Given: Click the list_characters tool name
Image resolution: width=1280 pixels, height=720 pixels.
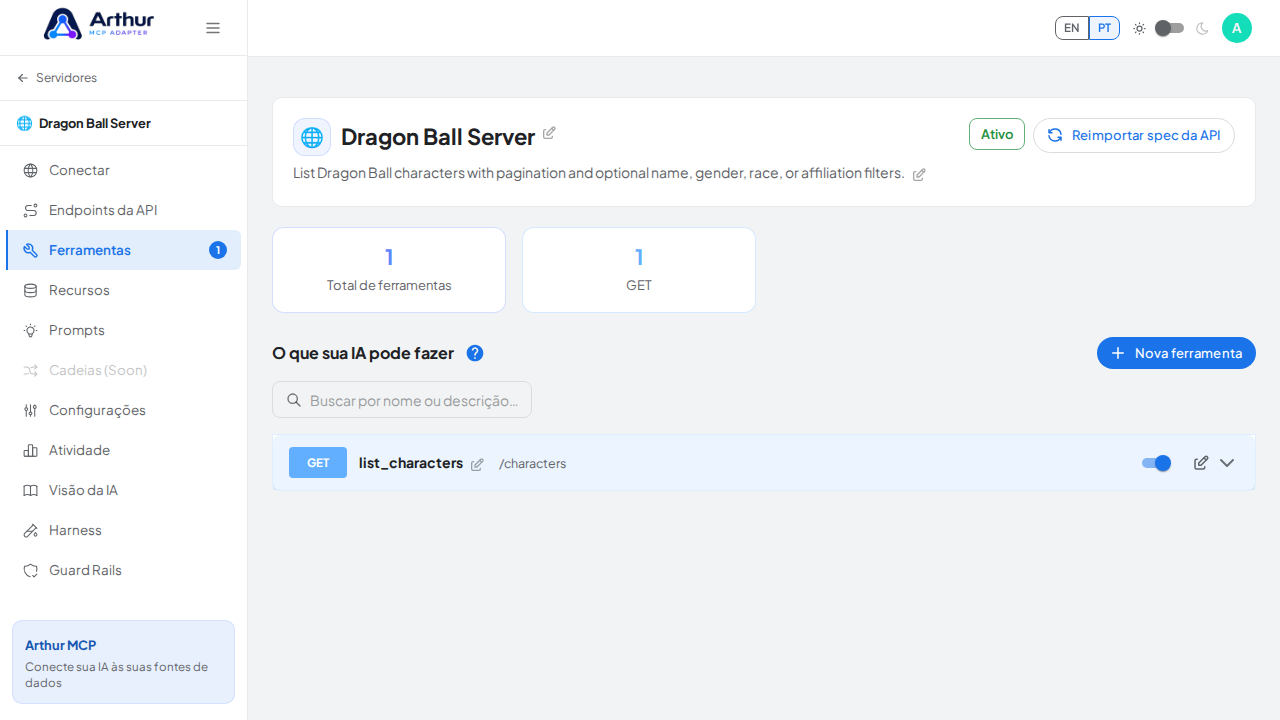Looking at the screenshot, I should tap(411, 463).
